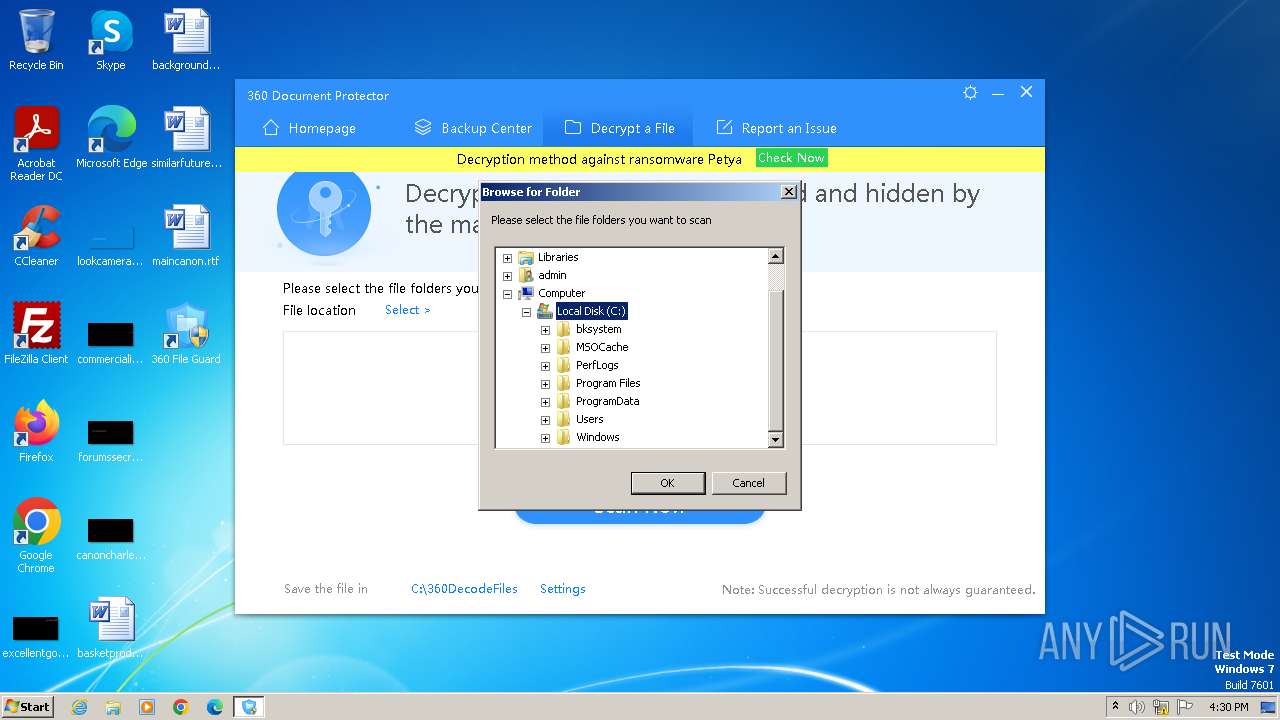Select Libraries in the folder tree
1280x720 pixels.
558,257
